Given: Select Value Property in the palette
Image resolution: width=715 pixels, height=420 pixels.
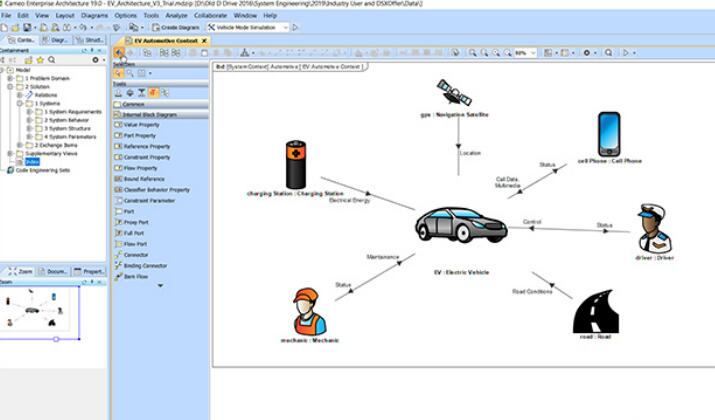Looking at the screenshot, I should 138,125.
